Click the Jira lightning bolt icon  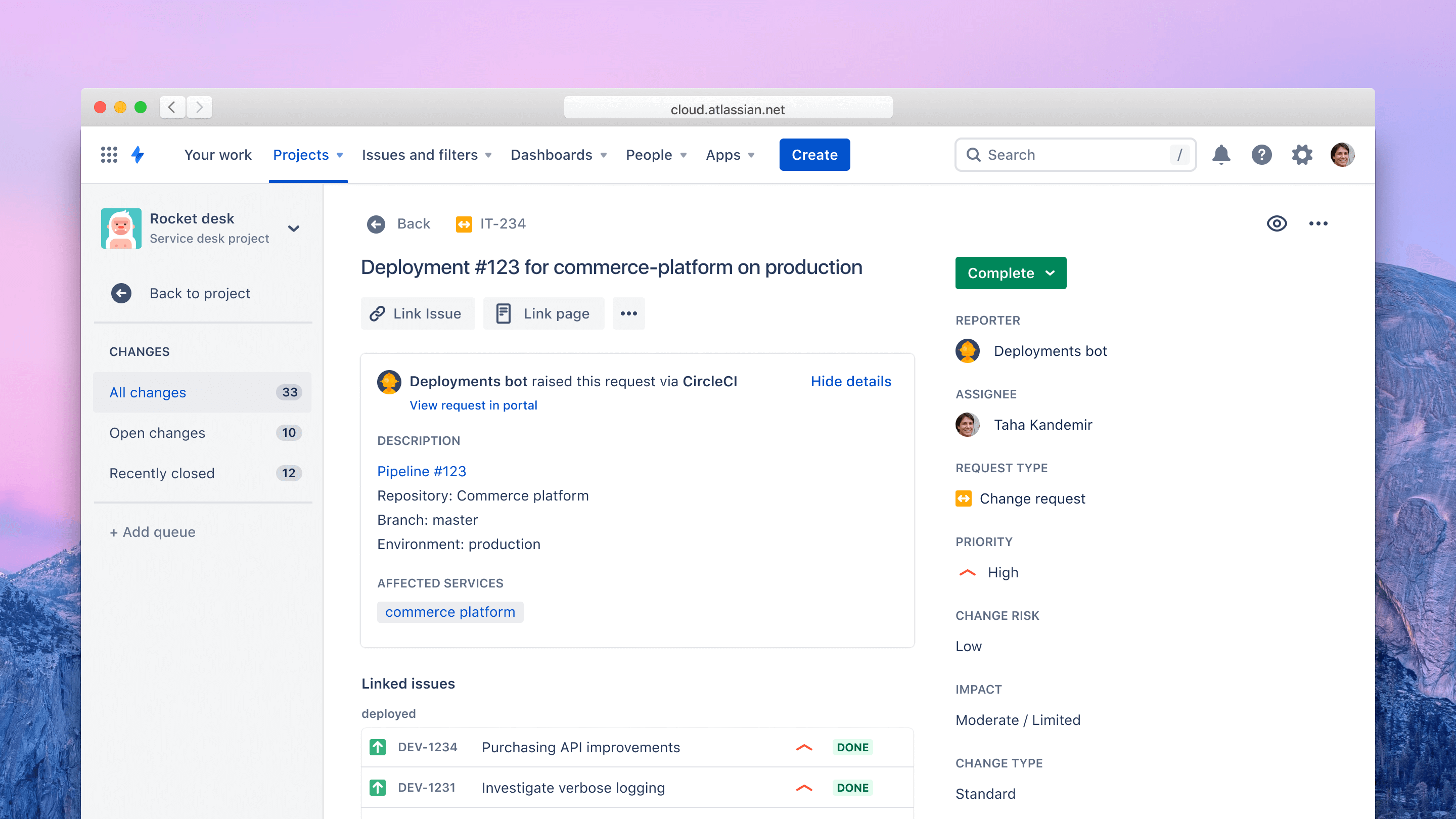point(138,154)
